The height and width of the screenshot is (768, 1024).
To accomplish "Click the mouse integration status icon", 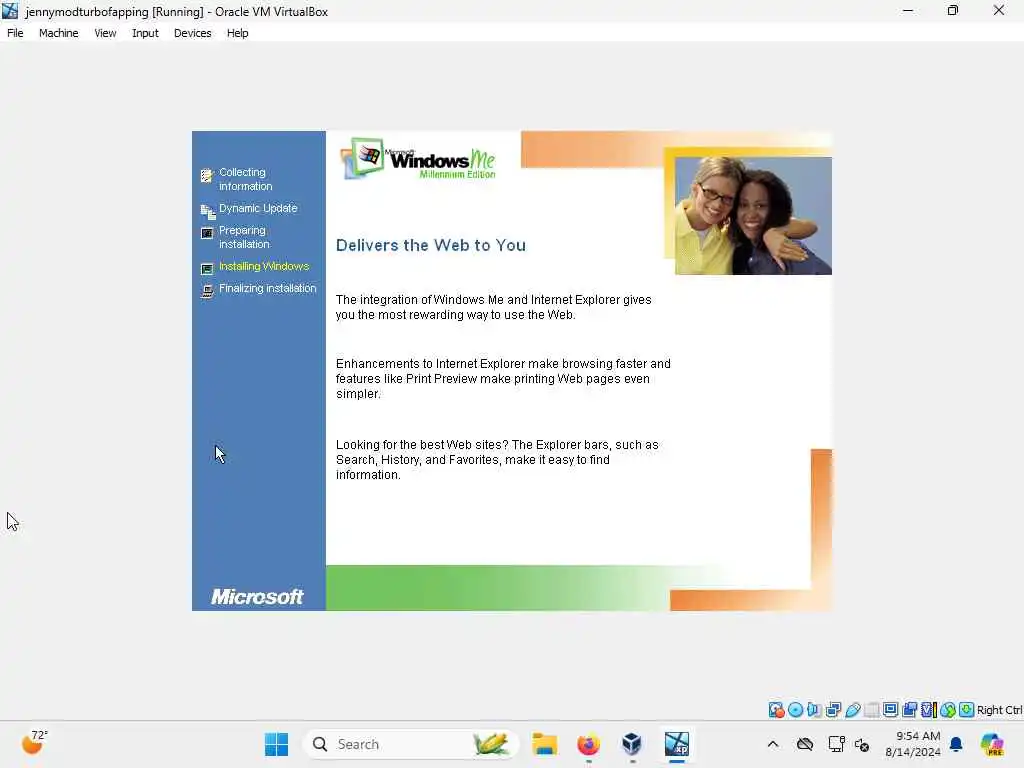I will (948, 710).
